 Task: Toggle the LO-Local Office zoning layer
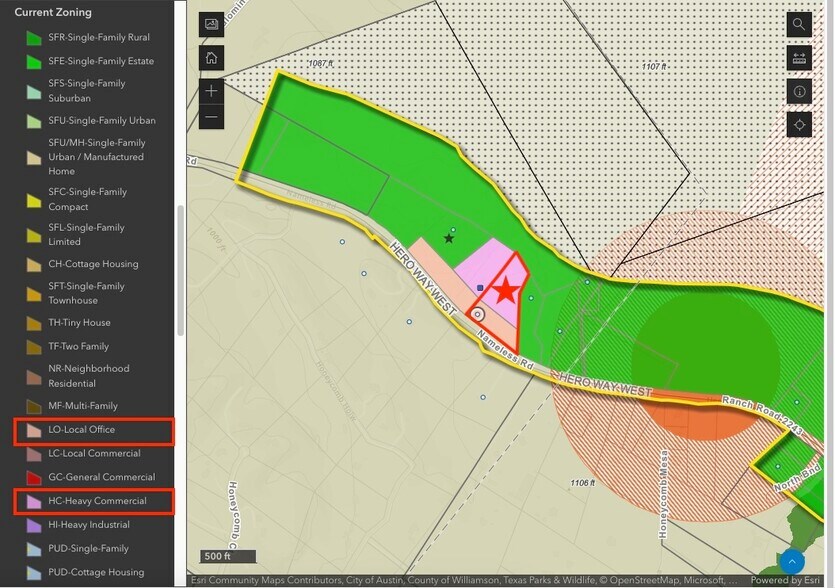(93, 430)
